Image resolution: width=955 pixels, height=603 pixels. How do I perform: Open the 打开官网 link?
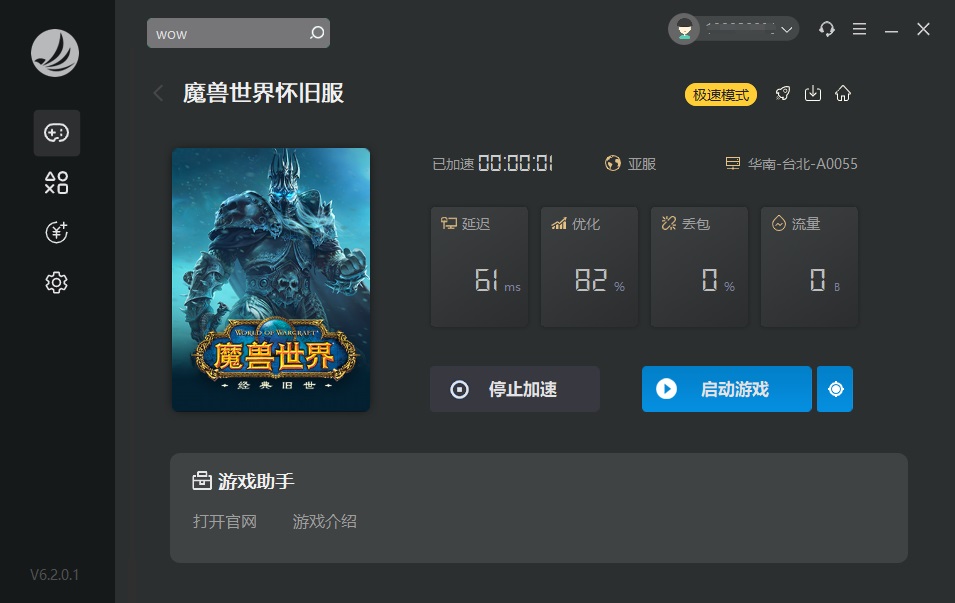(x=225, y=521)
